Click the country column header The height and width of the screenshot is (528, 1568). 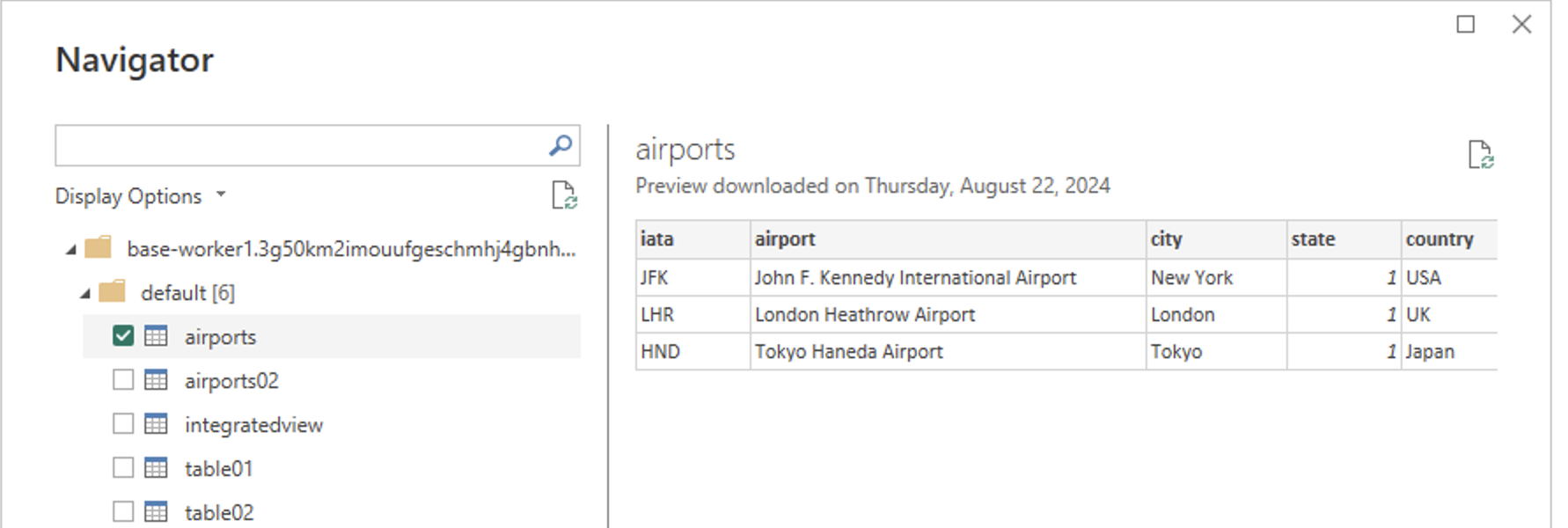[1439, 239]
